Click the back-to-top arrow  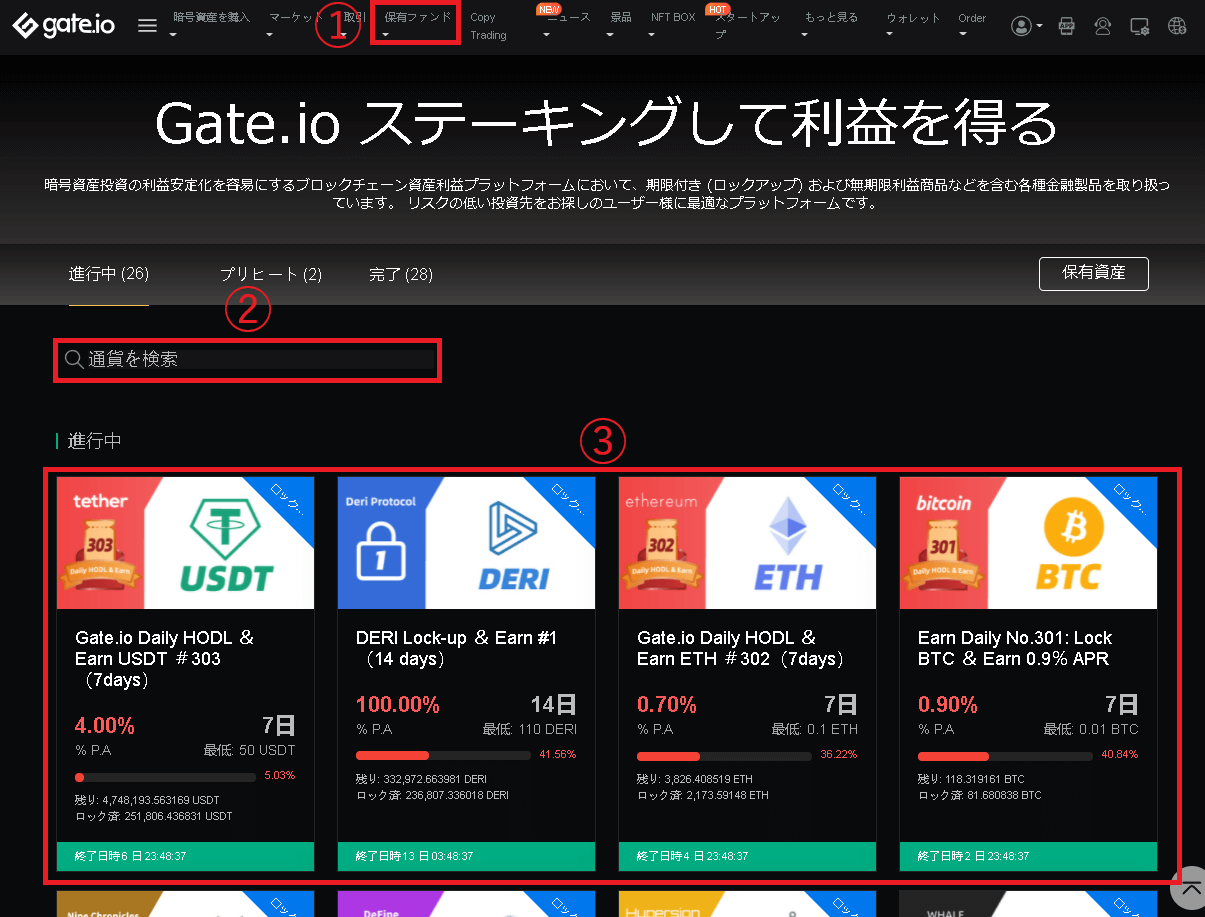point(1188,888)
